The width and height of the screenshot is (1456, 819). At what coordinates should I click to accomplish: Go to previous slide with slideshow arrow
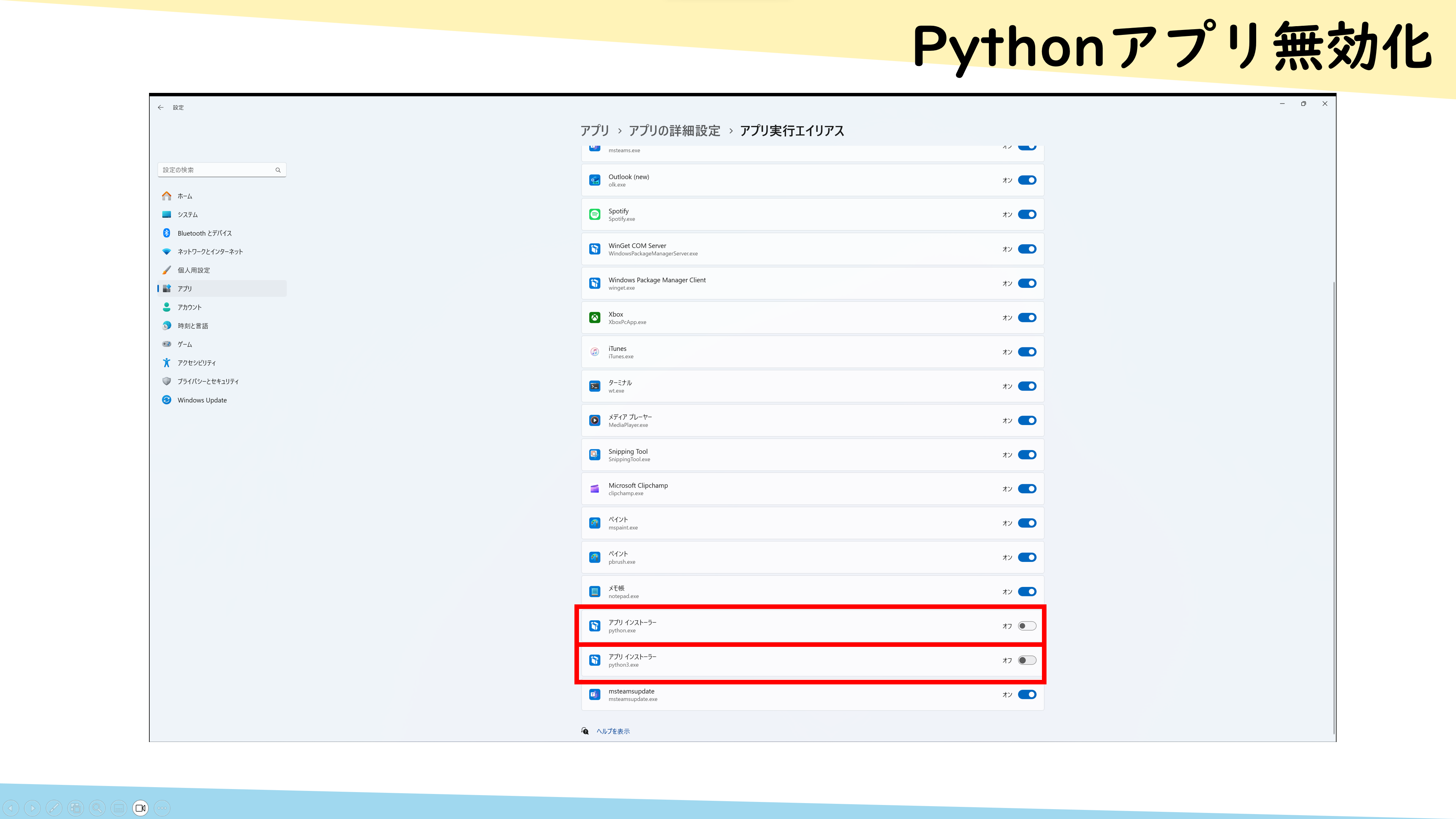tap(11, 808)
